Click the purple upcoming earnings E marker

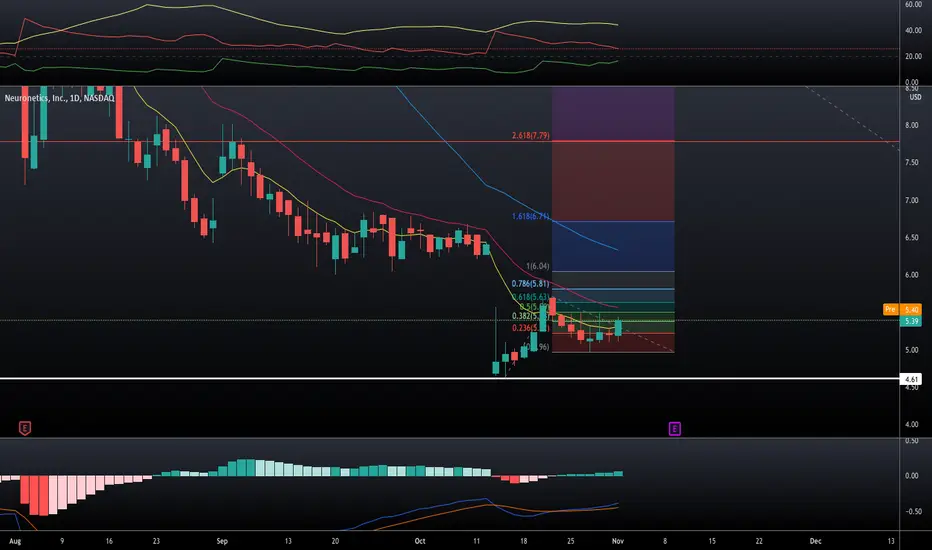[674, 429]
